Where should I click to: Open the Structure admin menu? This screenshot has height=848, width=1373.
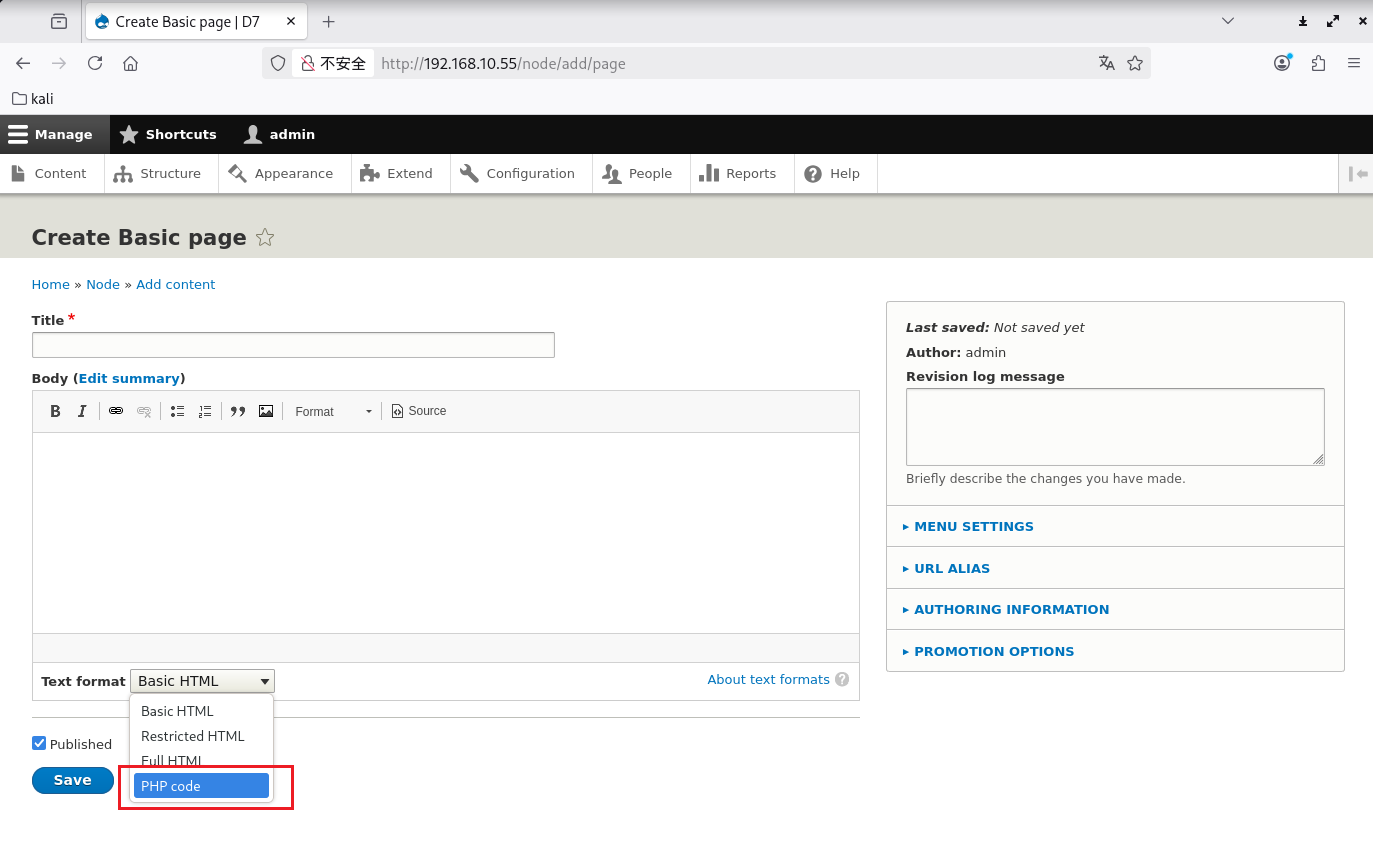click(158, 173)
